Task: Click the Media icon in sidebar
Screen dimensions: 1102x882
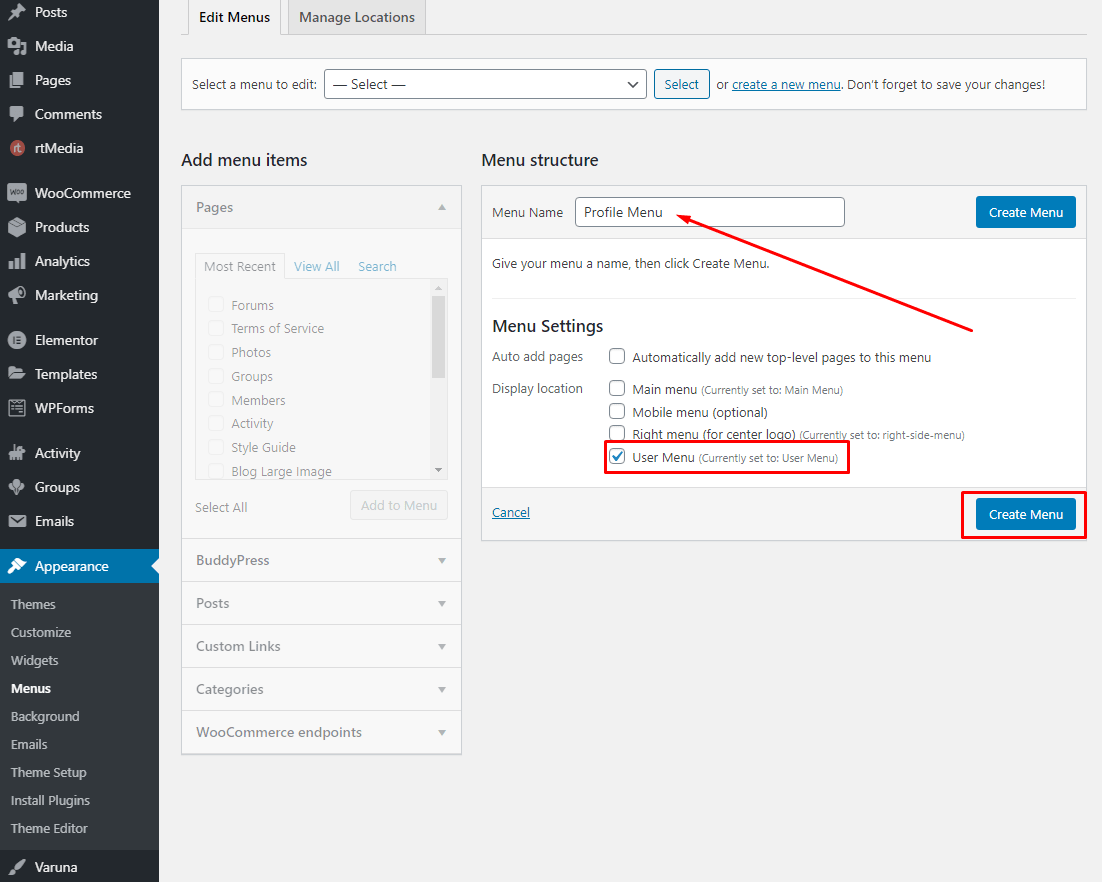Action: (17, 46)
